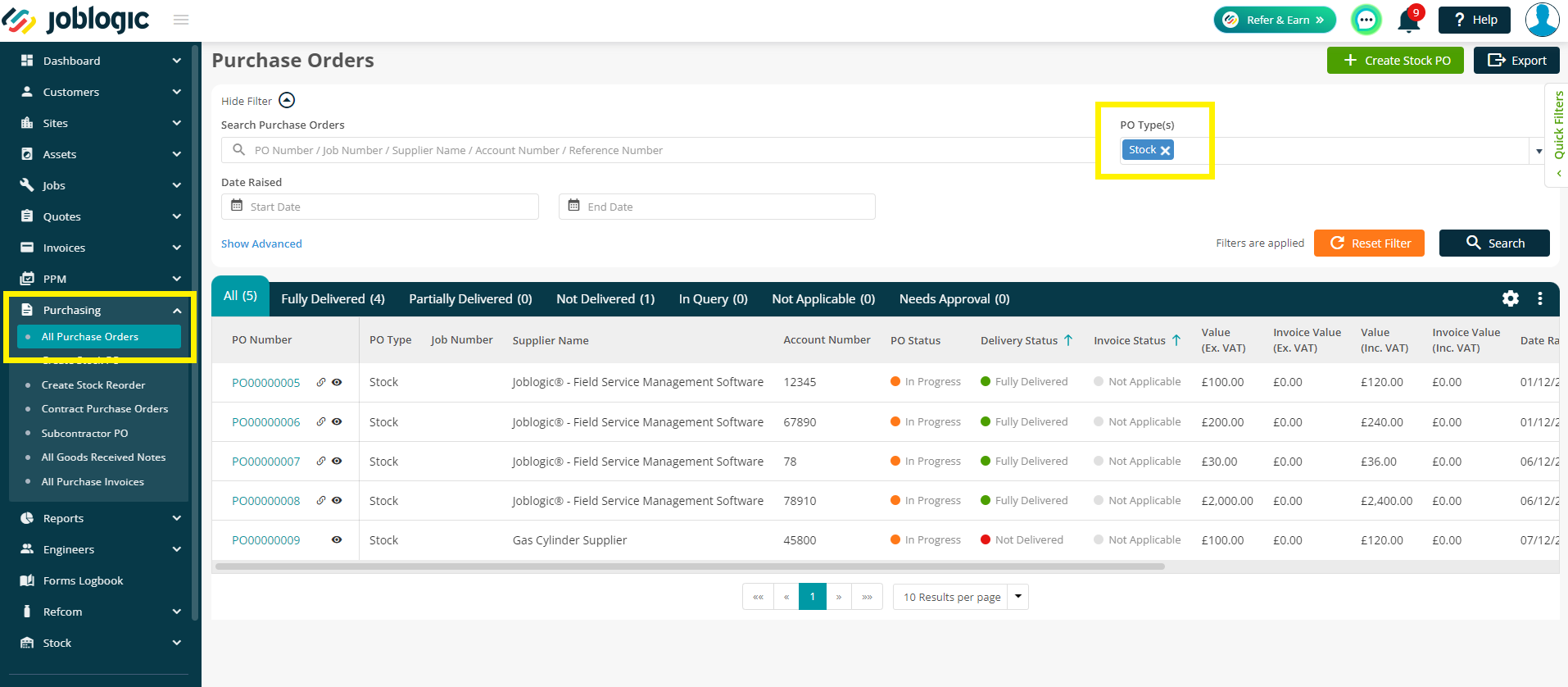Collapse the Purchasing sidebar section
Image resolution: width=1568 pixels, height=687 pixels.
177,310
